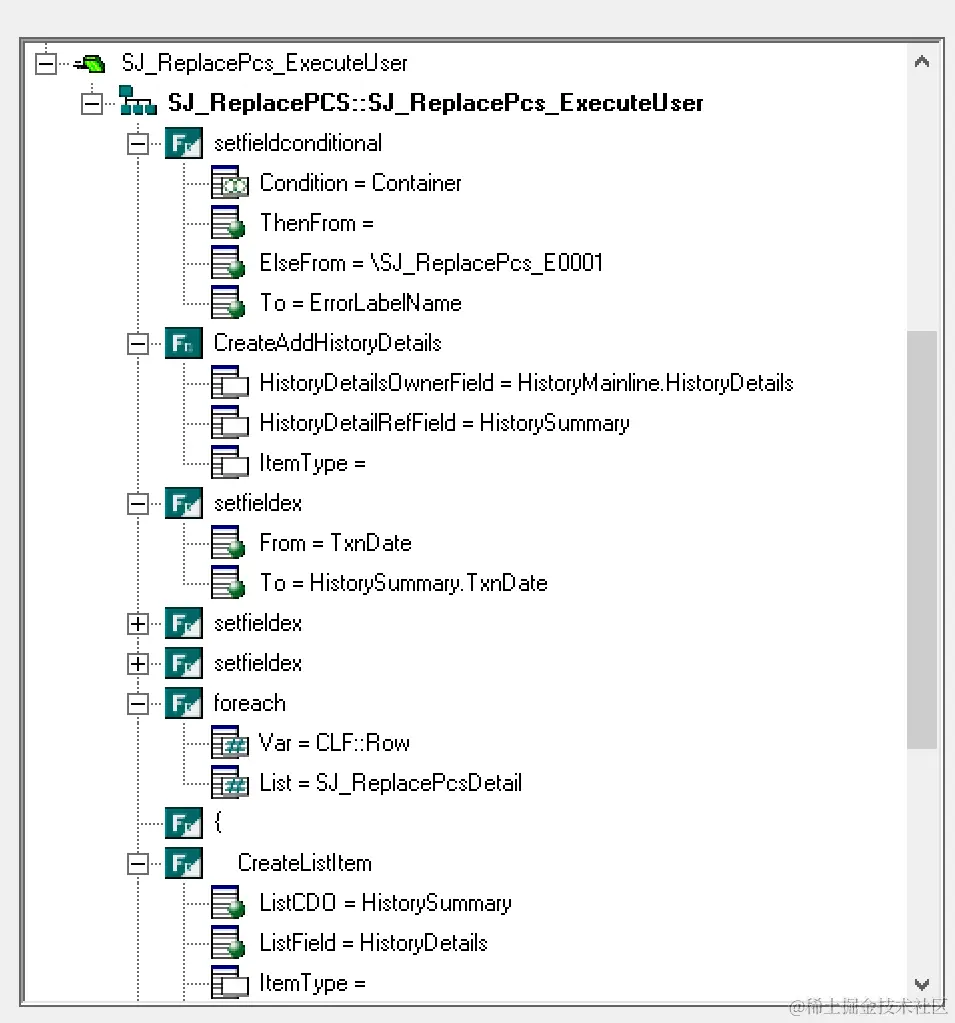Select List = SJ_ReplacePcsDetail row
The image size is (955, 1023).
390,783
